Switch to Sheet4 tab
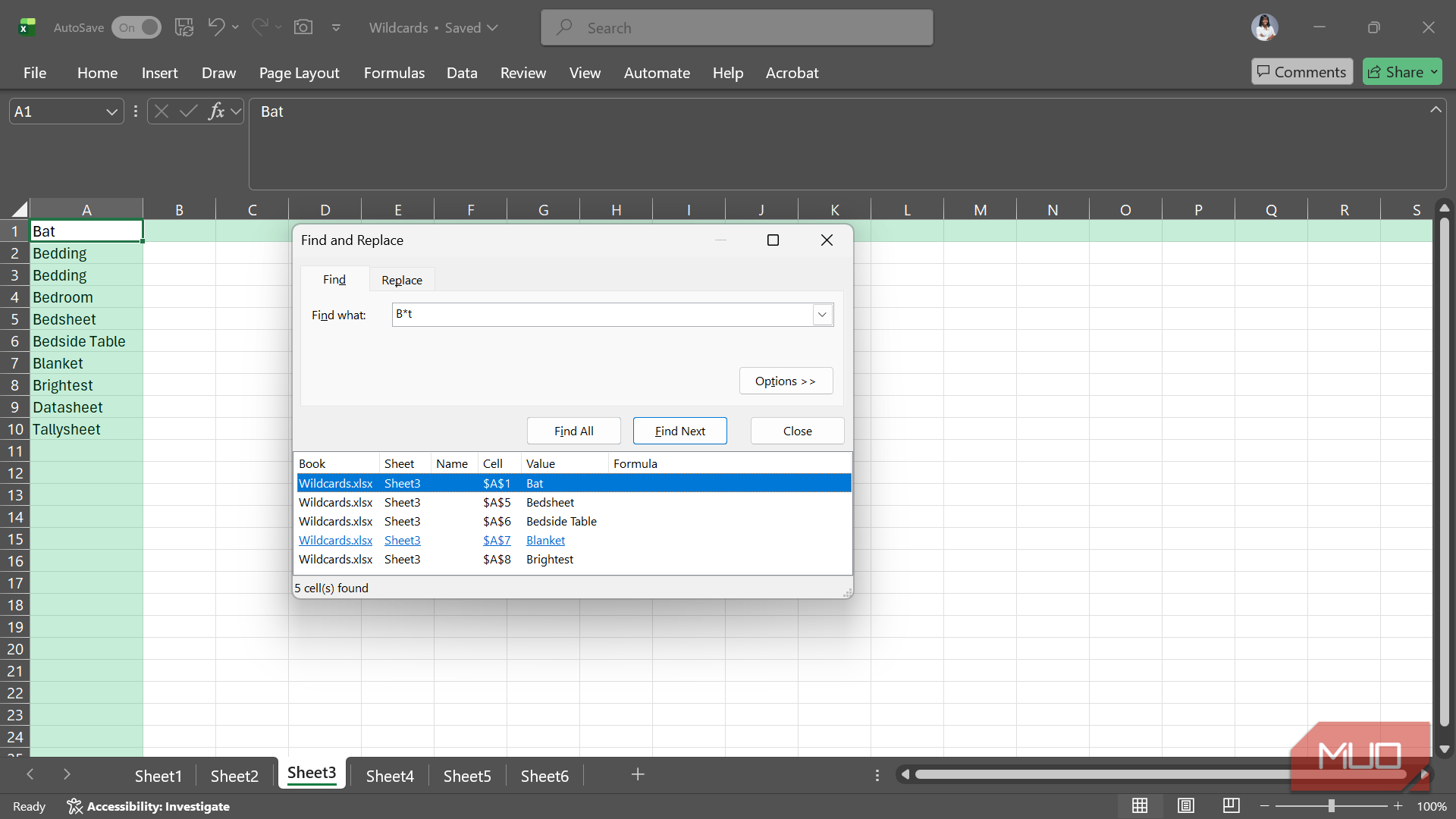 pyautogui.click(x=390, y=776)
